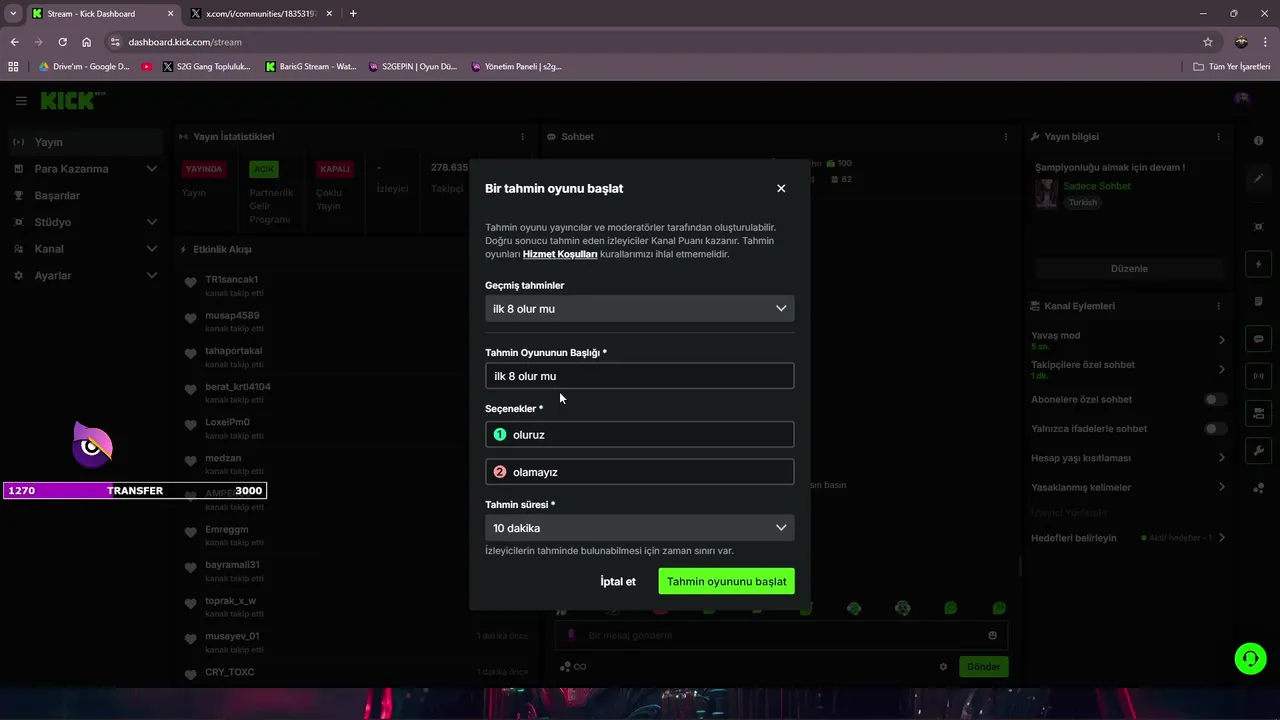Open the Chrome three-dot menu
This screenshot has height=720, width=1280.
[1265, 42]
